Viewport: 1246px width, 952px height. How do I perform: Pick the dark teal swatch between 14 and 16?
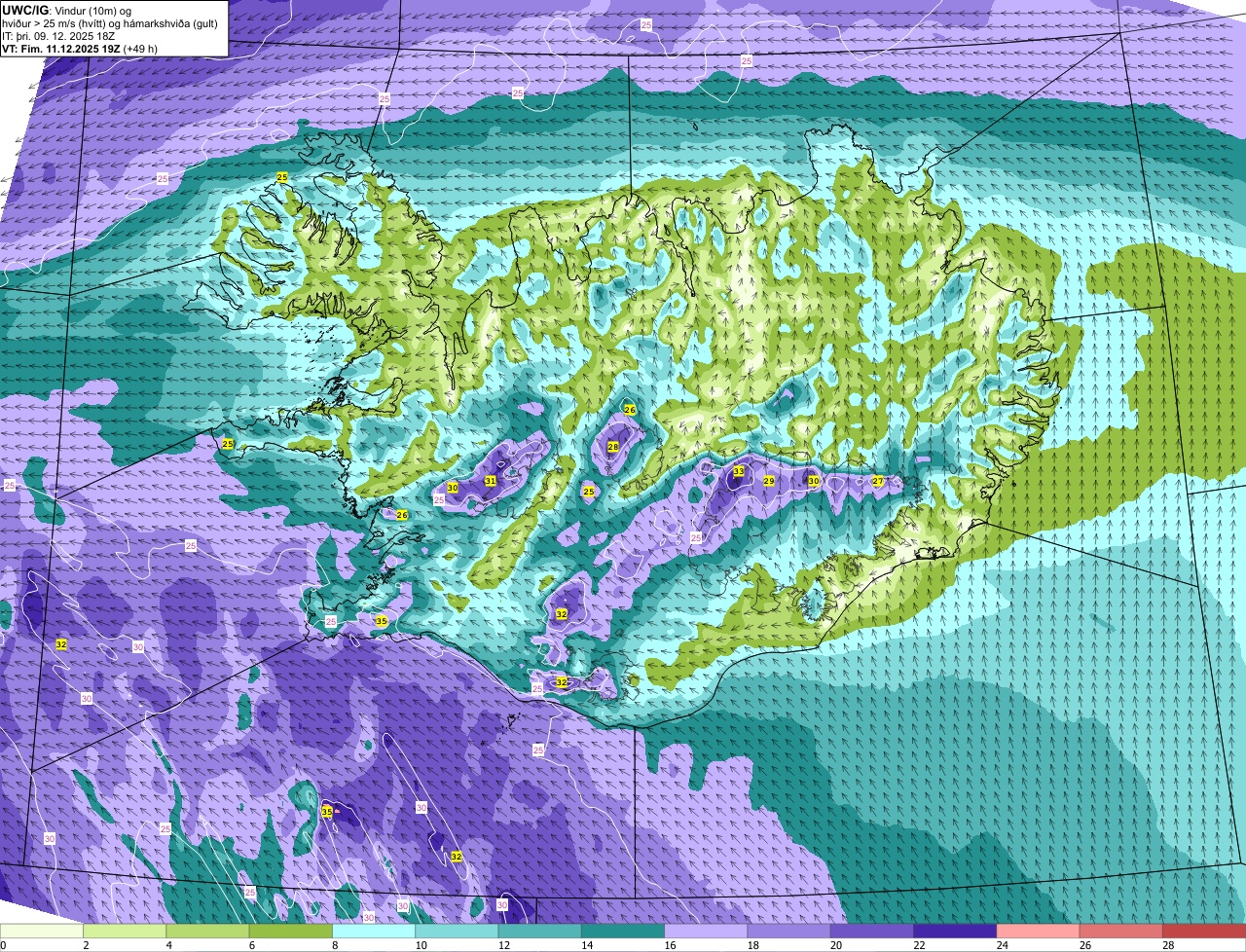click(x=623, y=931)
